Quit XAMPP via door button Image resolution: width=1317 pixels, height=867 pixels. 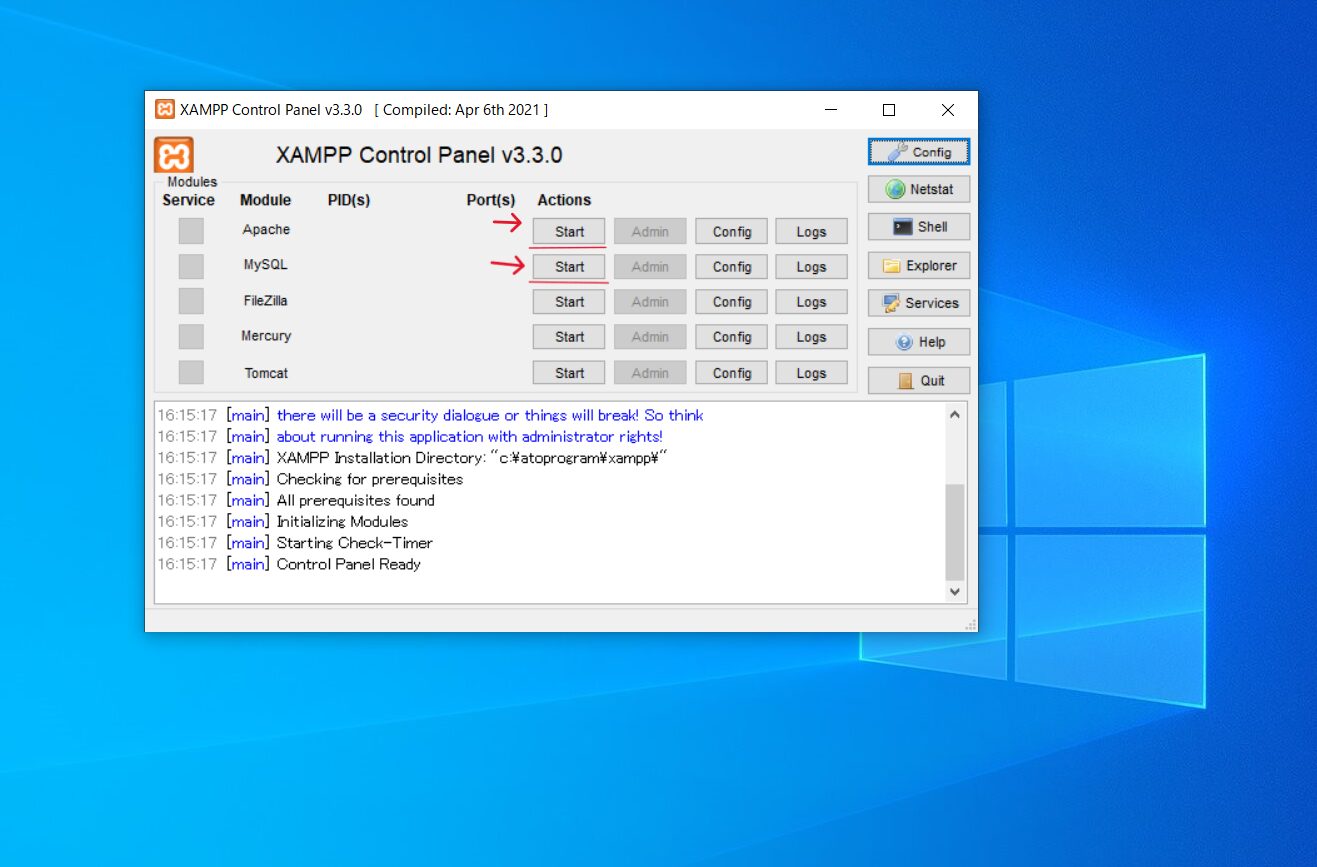[x=919, y=380]
